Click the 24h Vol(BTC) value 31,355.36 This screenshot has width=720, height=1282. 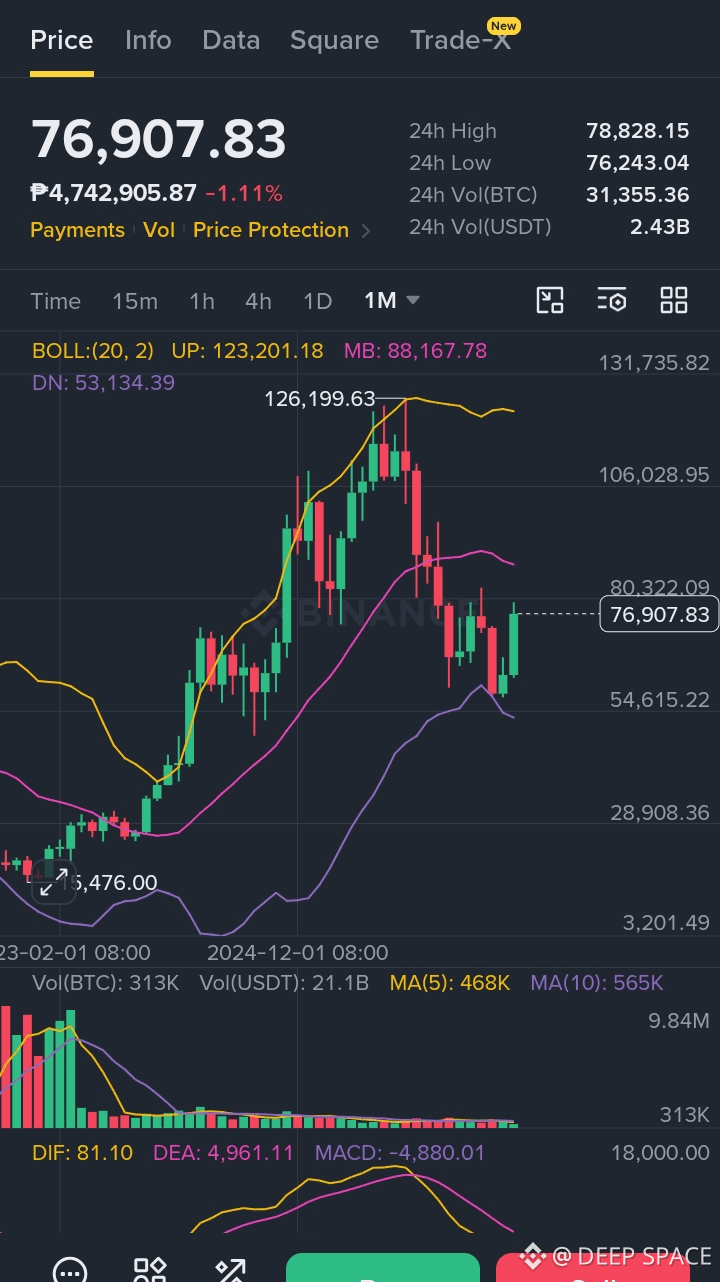(x=637, y=195)
